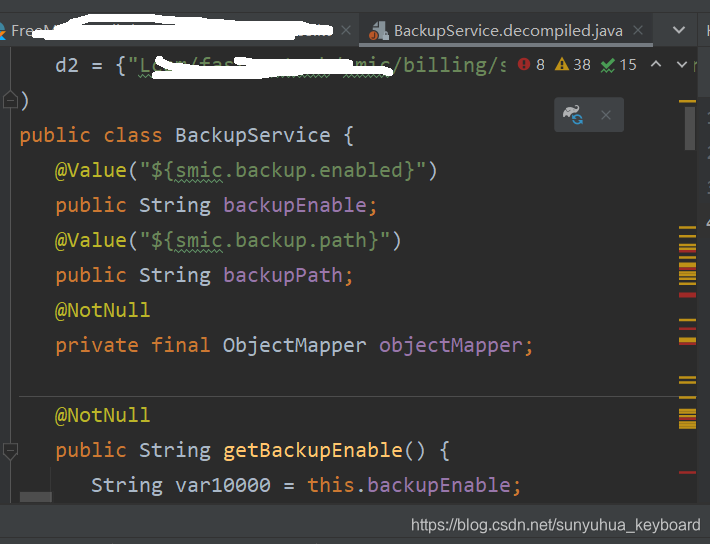This screenshot has width=710, height=544.
Task: Click the ObjectMapper type name
Action: [295, 345]
